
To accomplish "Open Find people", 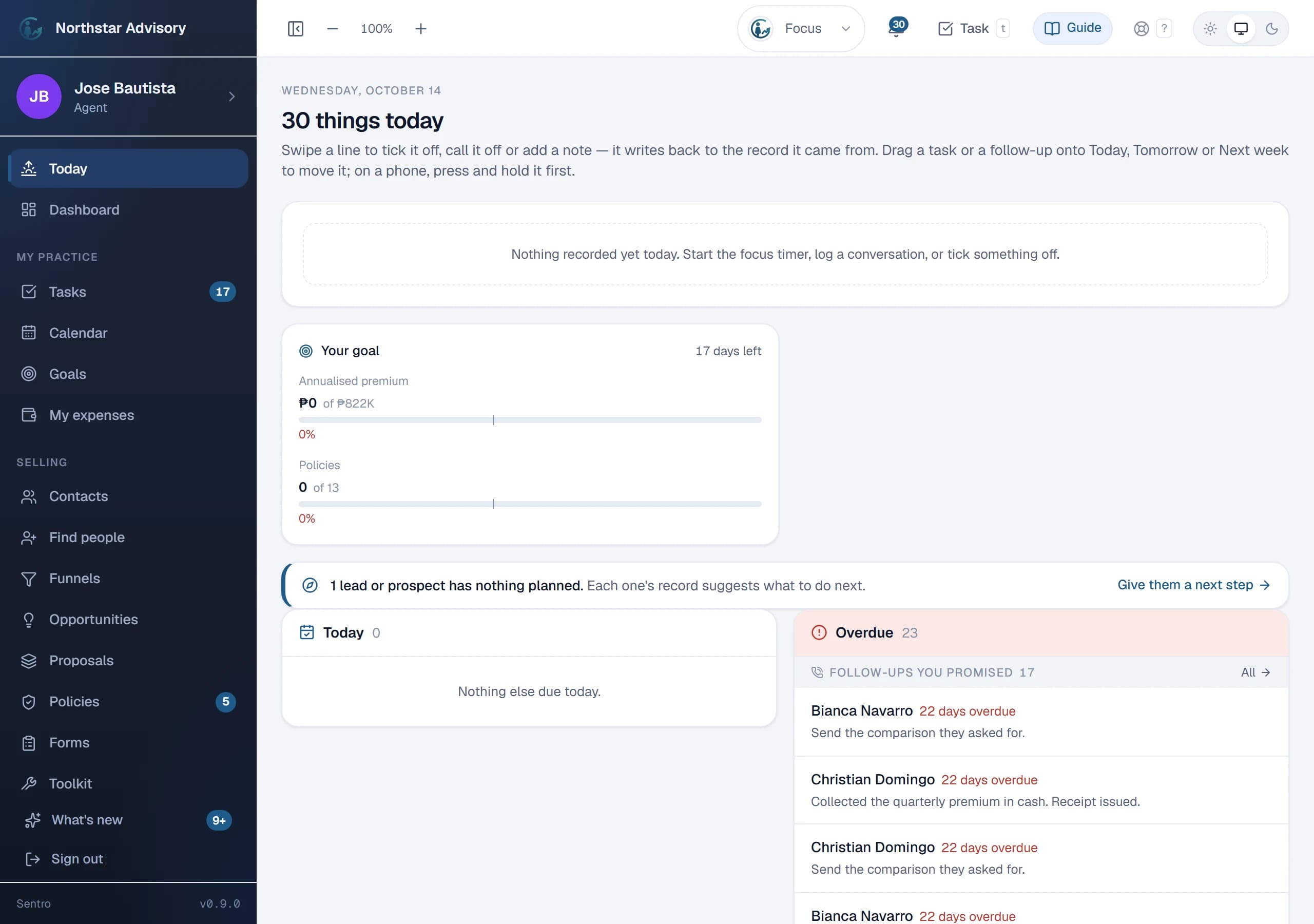I will [128, 537].
